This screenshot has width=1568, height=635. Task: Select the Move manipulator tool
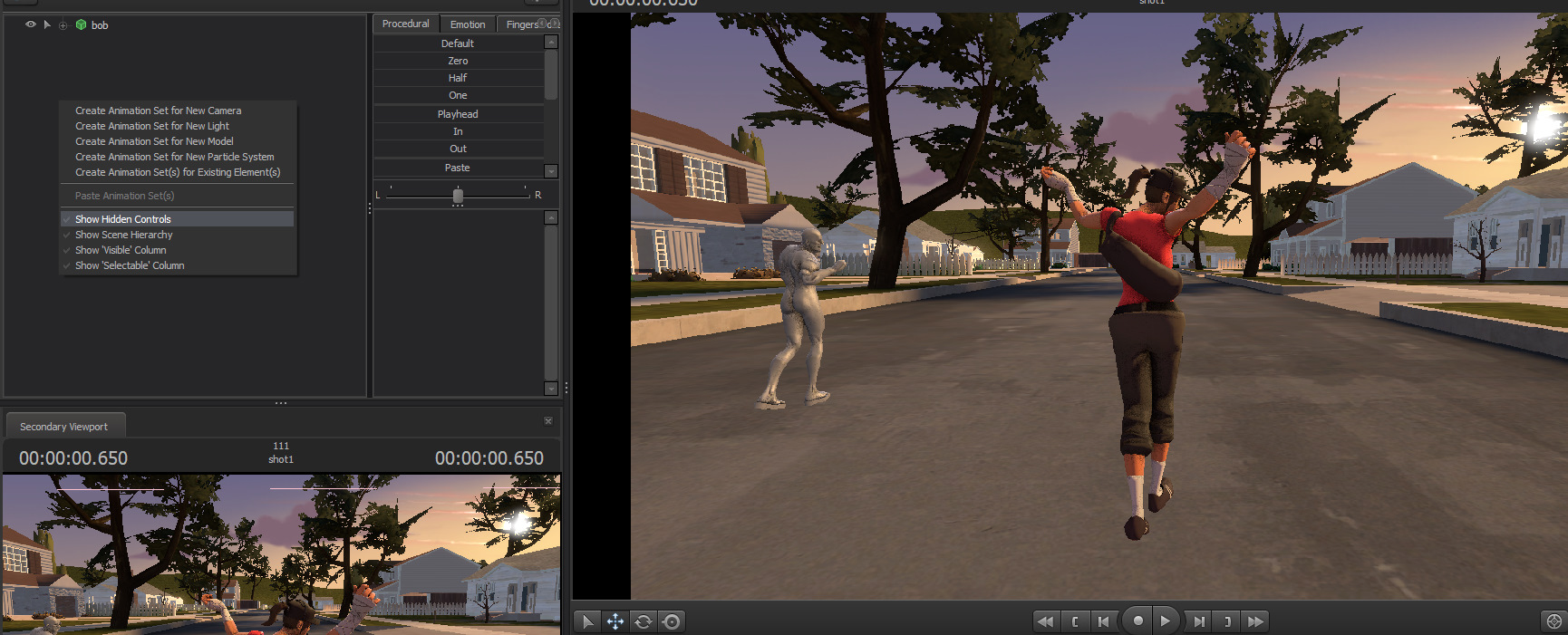tap(615, 621)
